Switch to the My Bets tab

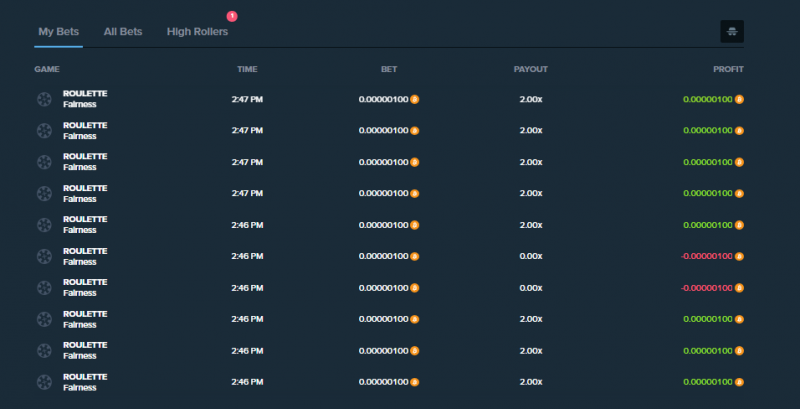click(x=59, y=32)
